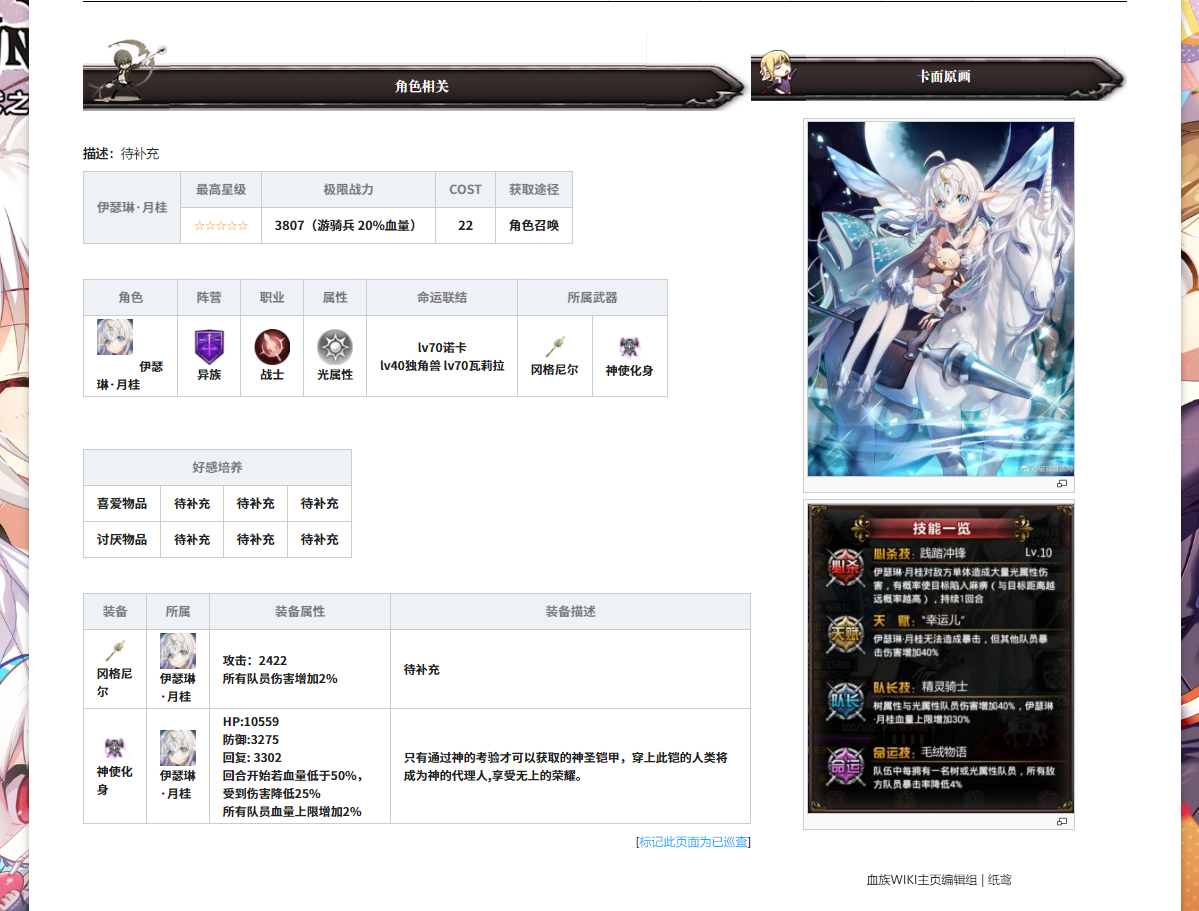This screenshot has width=1199, height=911.
Task: Open the unicorn card artwork image
Action: click(x=940, y=299)
